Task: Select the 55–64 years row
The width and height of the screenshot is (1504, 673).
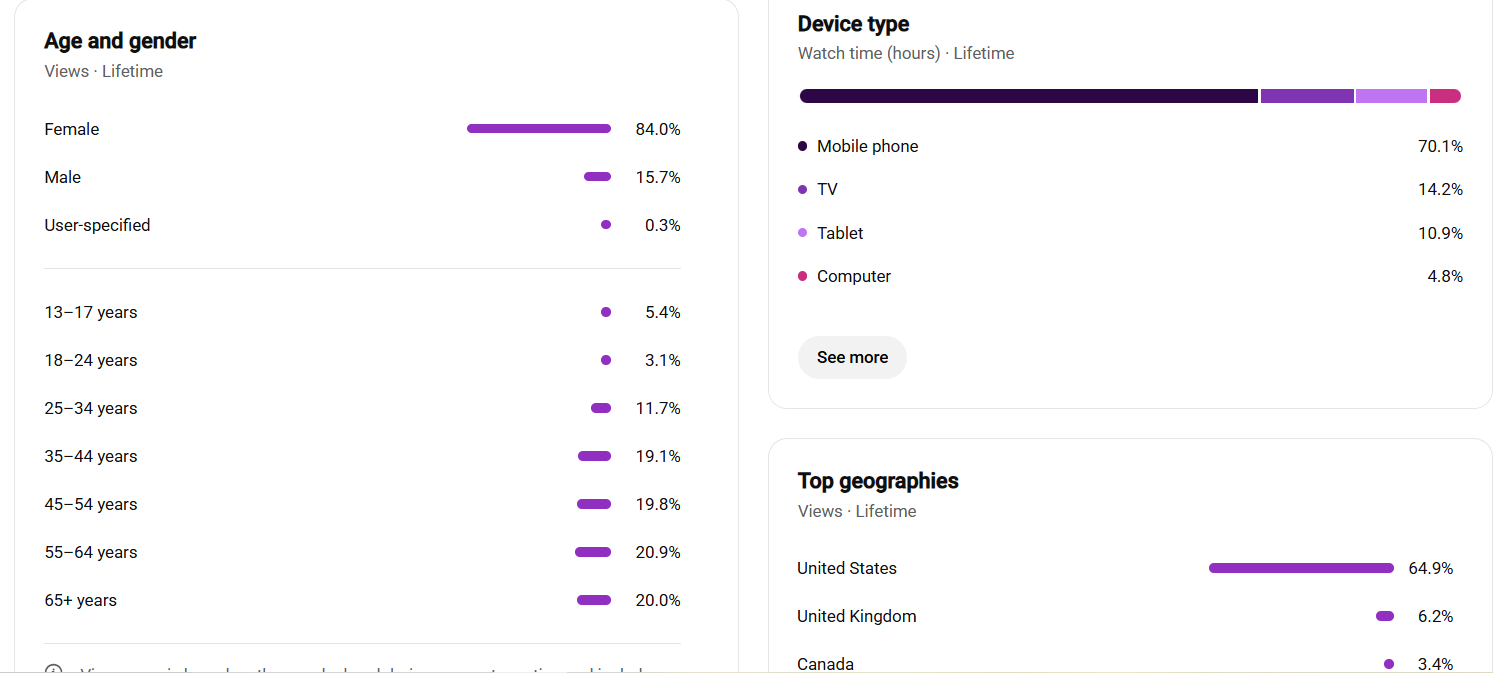Action: pyautogui.click(x=362, y=552)
